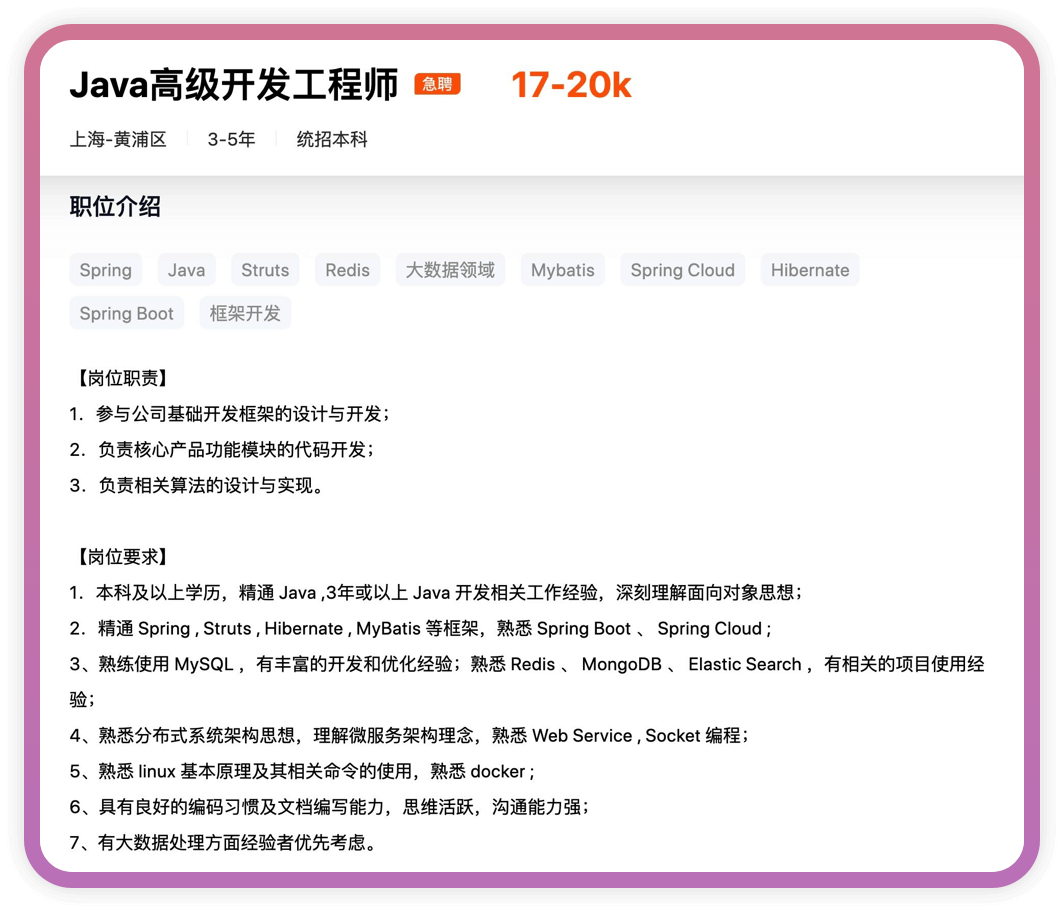Choose the Struts skill tag
The image size is (1064, 912).
(x=265, y=270)
